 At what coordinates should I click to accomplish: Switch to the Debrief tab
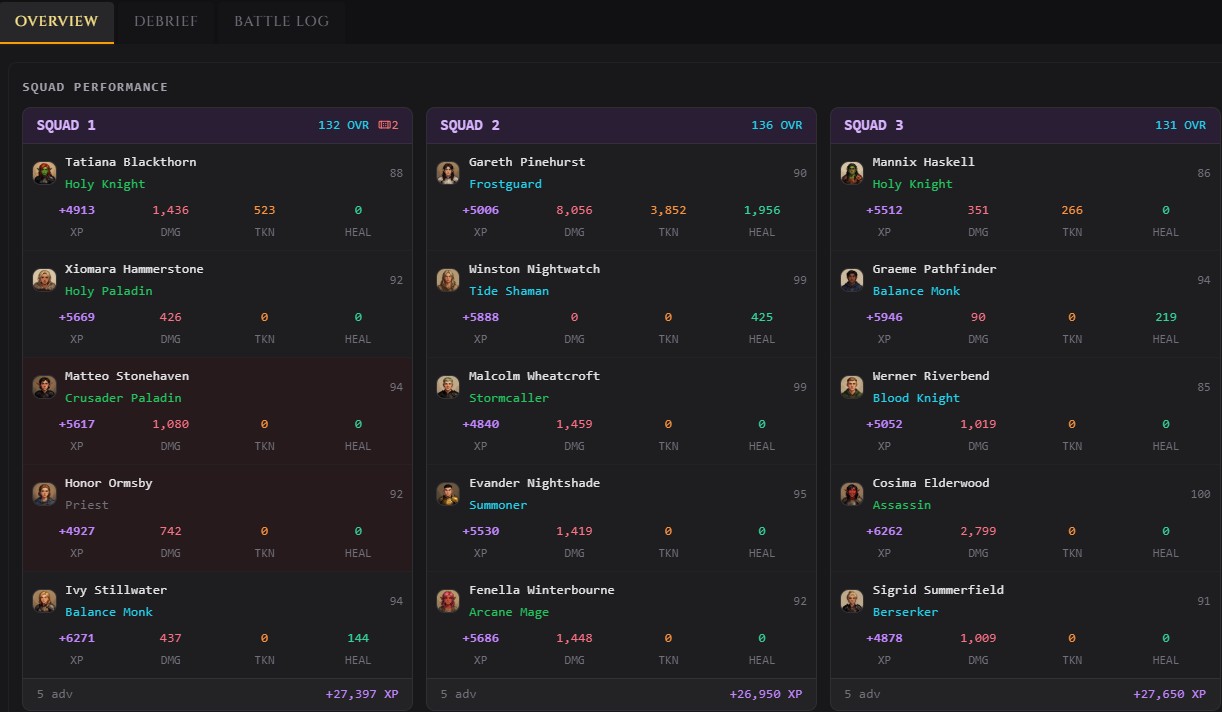pyautogui.click(x=166, y=21)
